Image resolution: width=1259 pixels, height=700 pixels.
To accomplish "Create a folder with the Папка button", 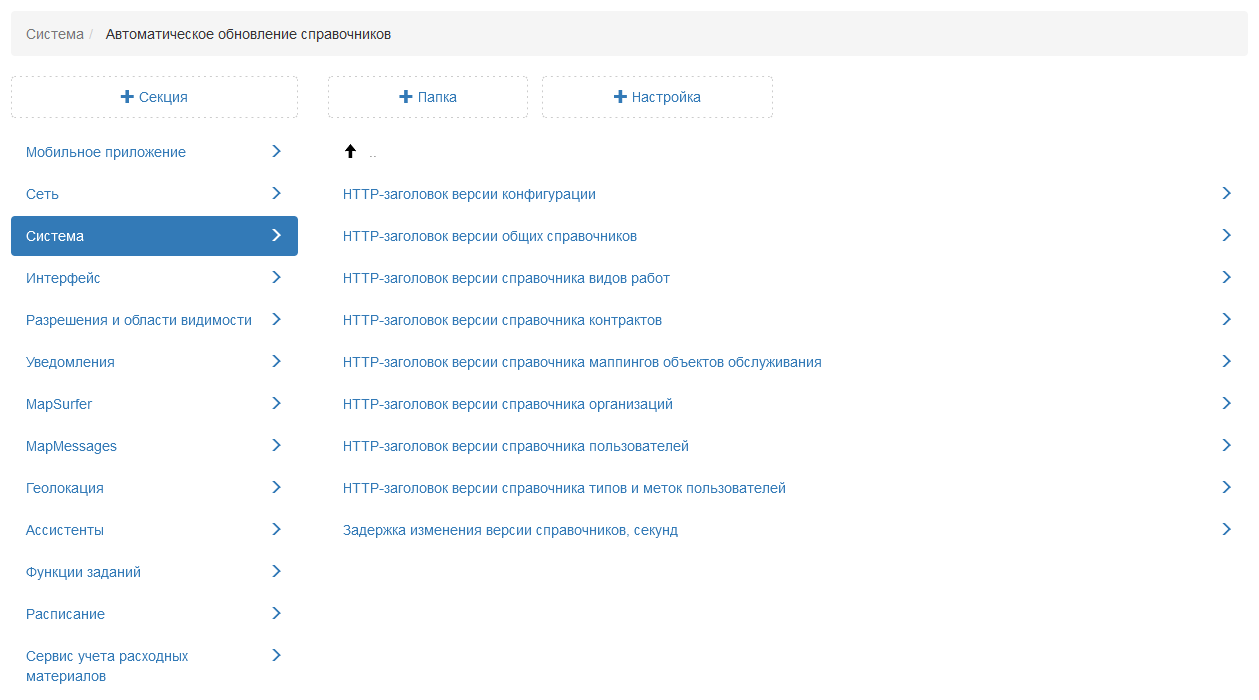I will point(428,97).
